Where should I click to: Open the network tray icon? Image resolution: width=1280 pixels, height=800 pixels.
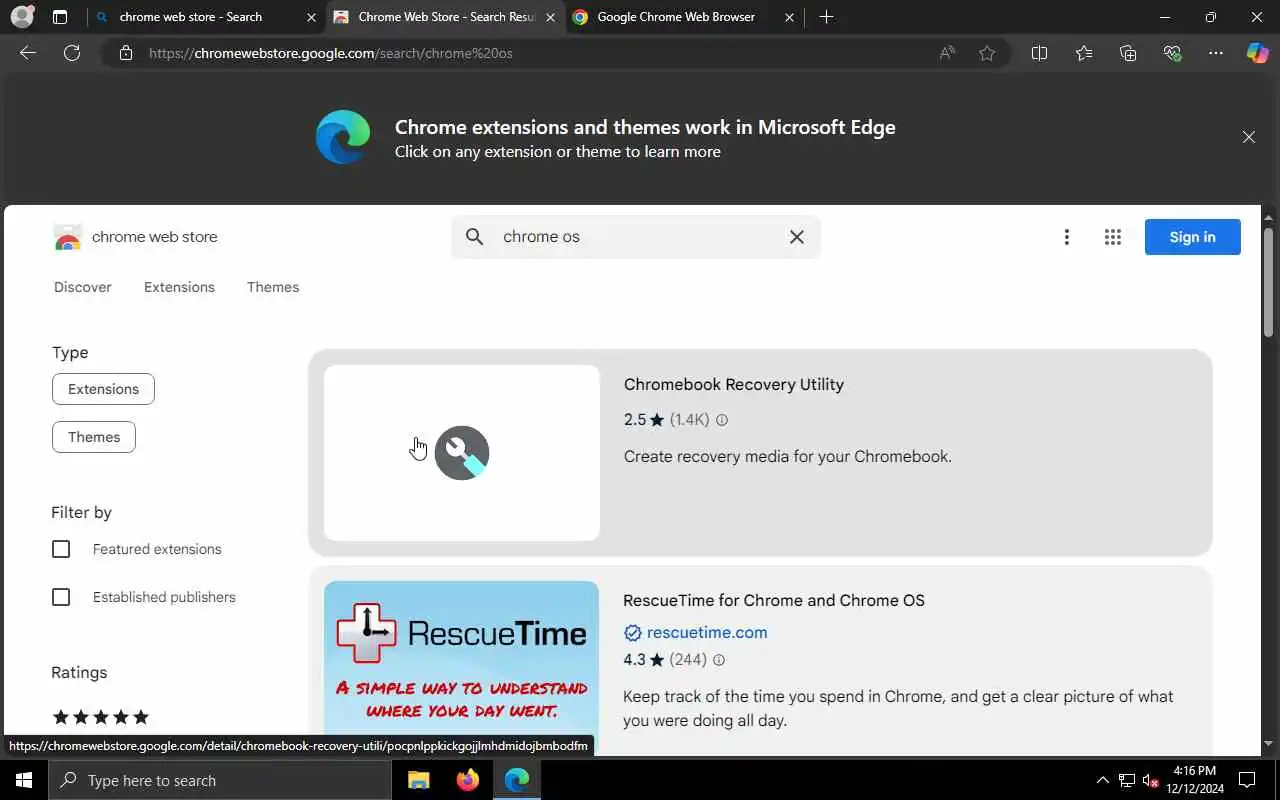(1127, 780)
